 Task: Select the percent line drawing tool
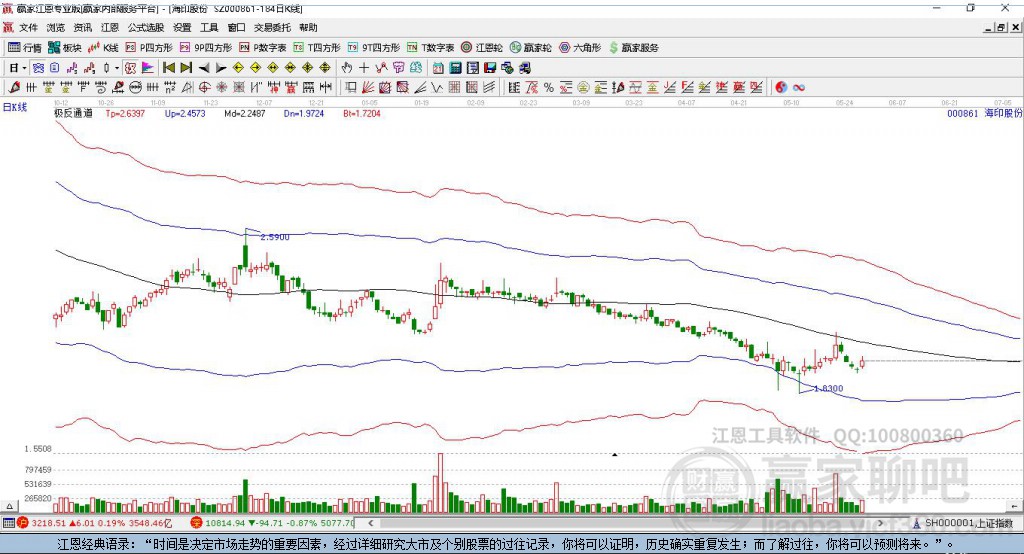(549, 88)
